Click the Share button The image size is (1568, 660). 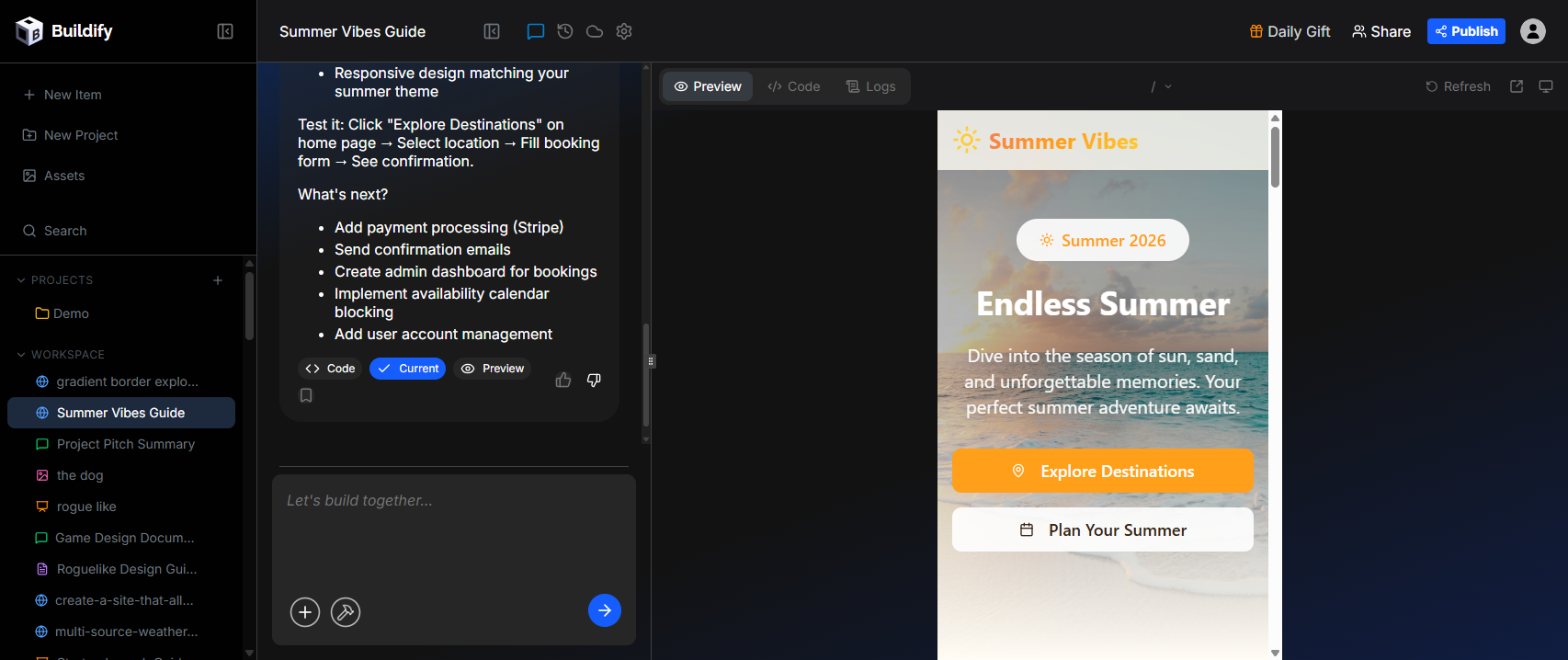(x=1381, y=31)
